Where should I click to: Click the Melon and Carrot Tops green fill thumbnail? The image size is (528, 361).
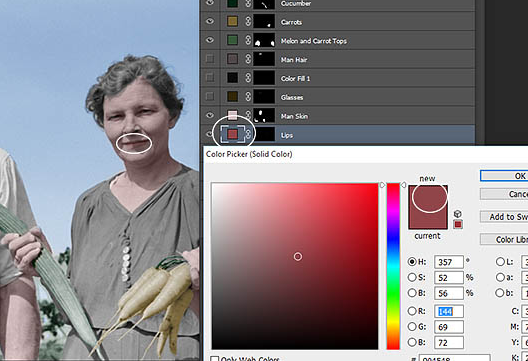point(232,40)
